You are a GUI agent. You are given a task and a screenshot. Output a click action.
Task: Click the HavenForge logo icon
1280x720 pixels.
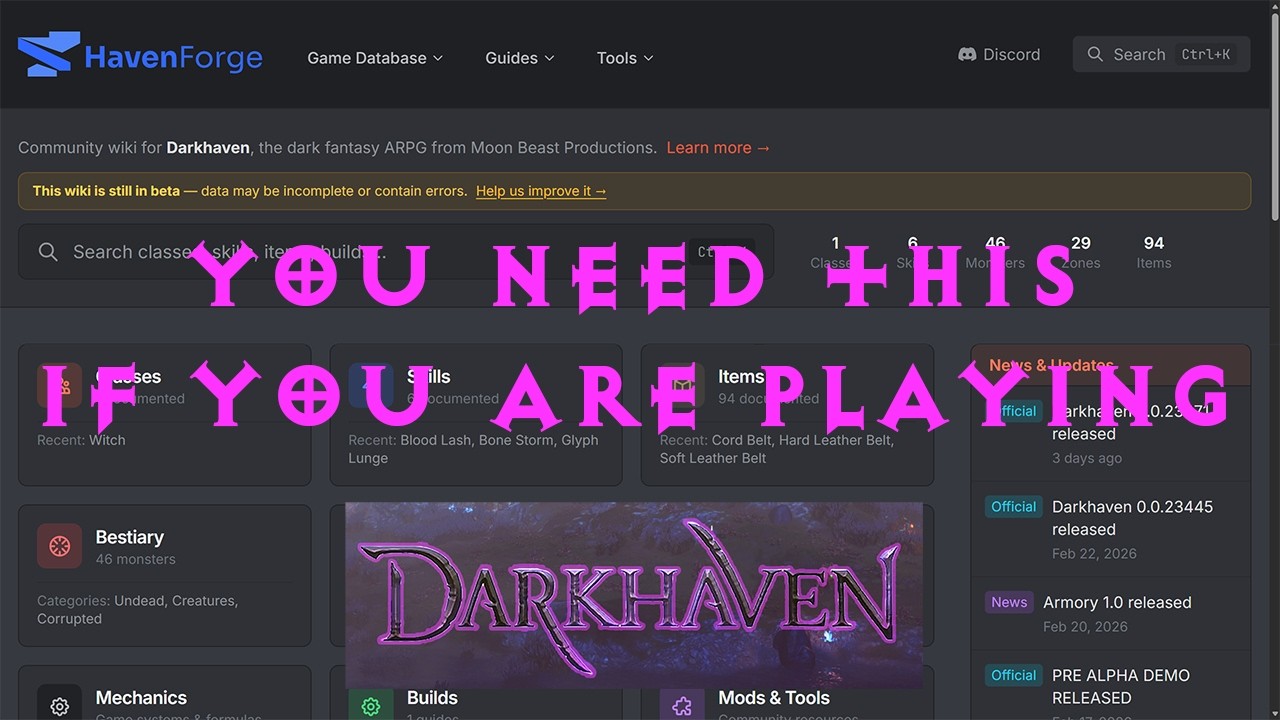(48, 55)
